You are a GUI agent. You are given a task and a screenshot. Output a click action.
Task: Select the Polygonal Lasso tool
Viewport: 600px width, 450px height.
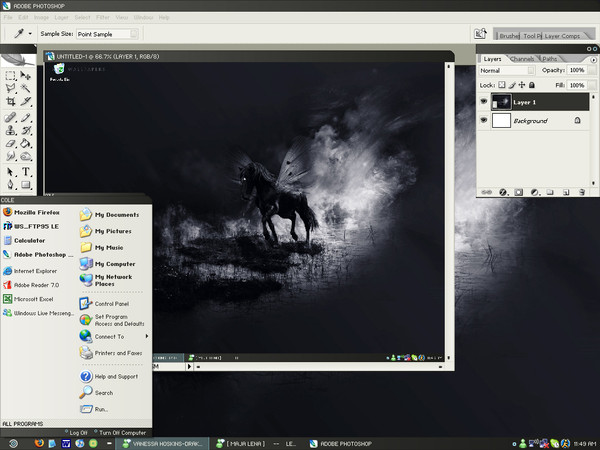point(10,88)
